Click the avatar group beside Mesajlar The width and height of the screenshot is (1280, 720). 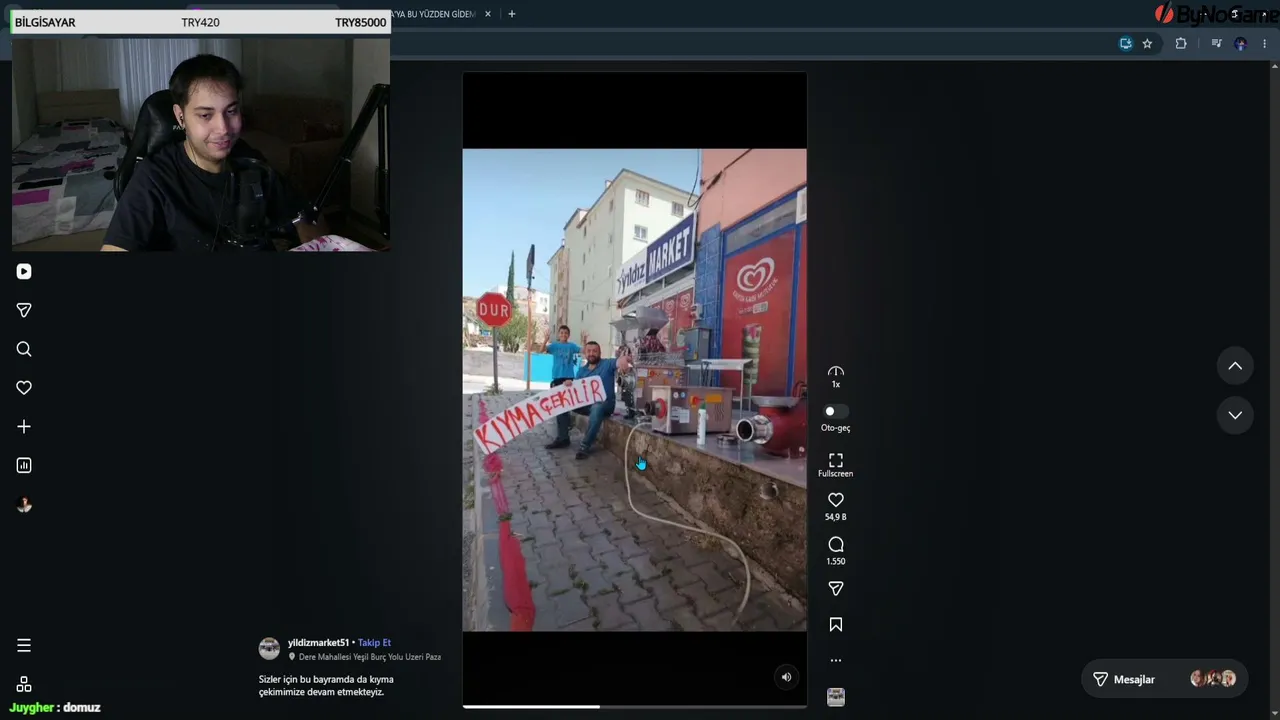pyautogui.click(x=1213, y=679)
